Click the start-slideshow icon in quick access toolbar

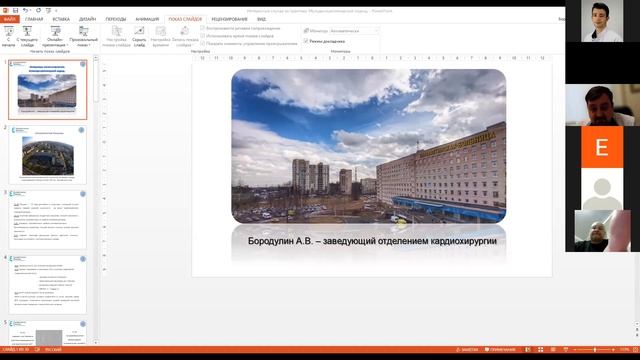pos(48,11)
